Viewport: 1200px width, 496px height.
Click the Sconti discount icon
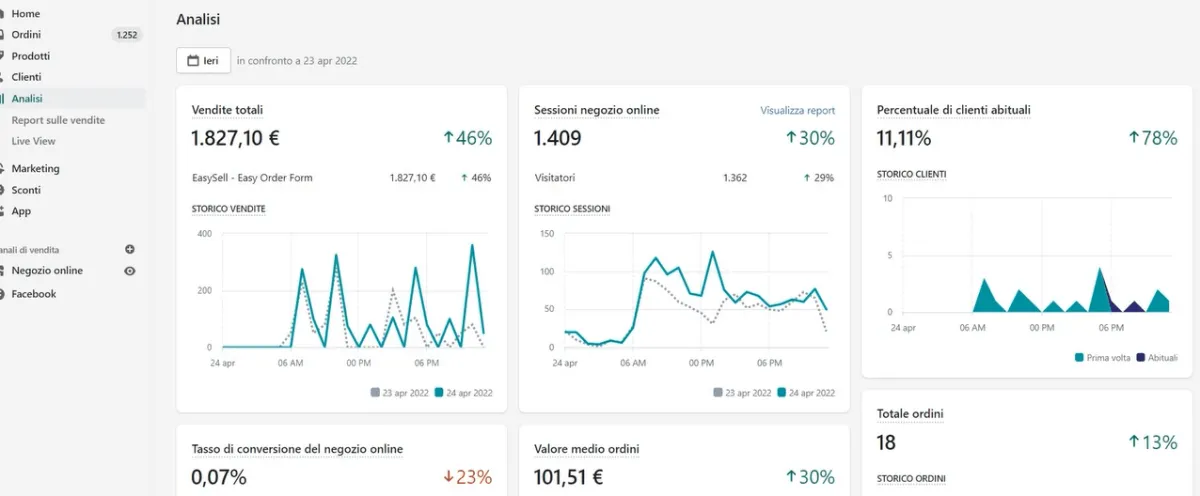pos(2,190)
